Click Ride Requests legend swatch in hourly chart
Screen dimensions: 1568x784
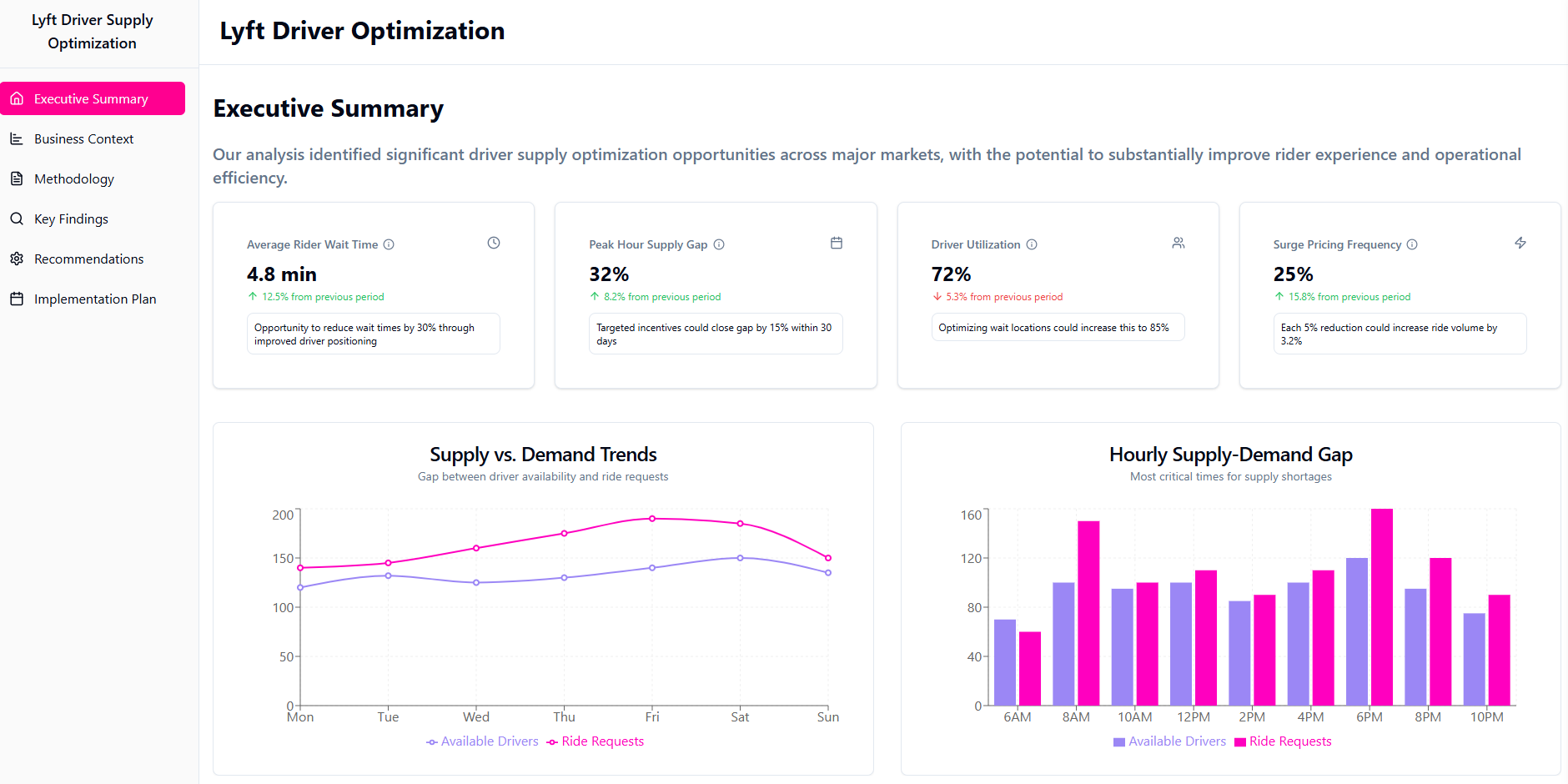[1240, 742]
